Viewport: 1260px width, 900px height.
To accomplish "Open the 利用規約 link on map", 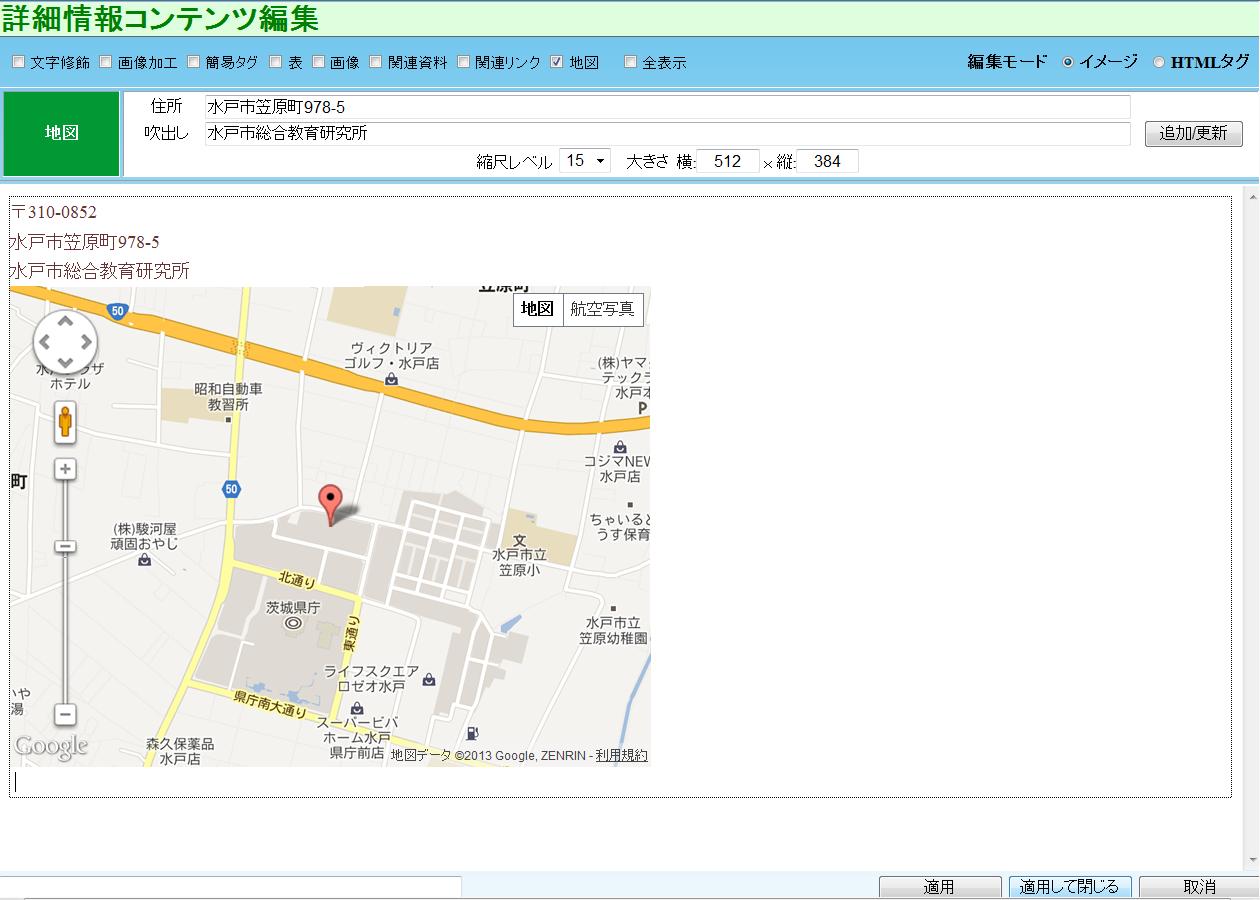I will point(621,755).
